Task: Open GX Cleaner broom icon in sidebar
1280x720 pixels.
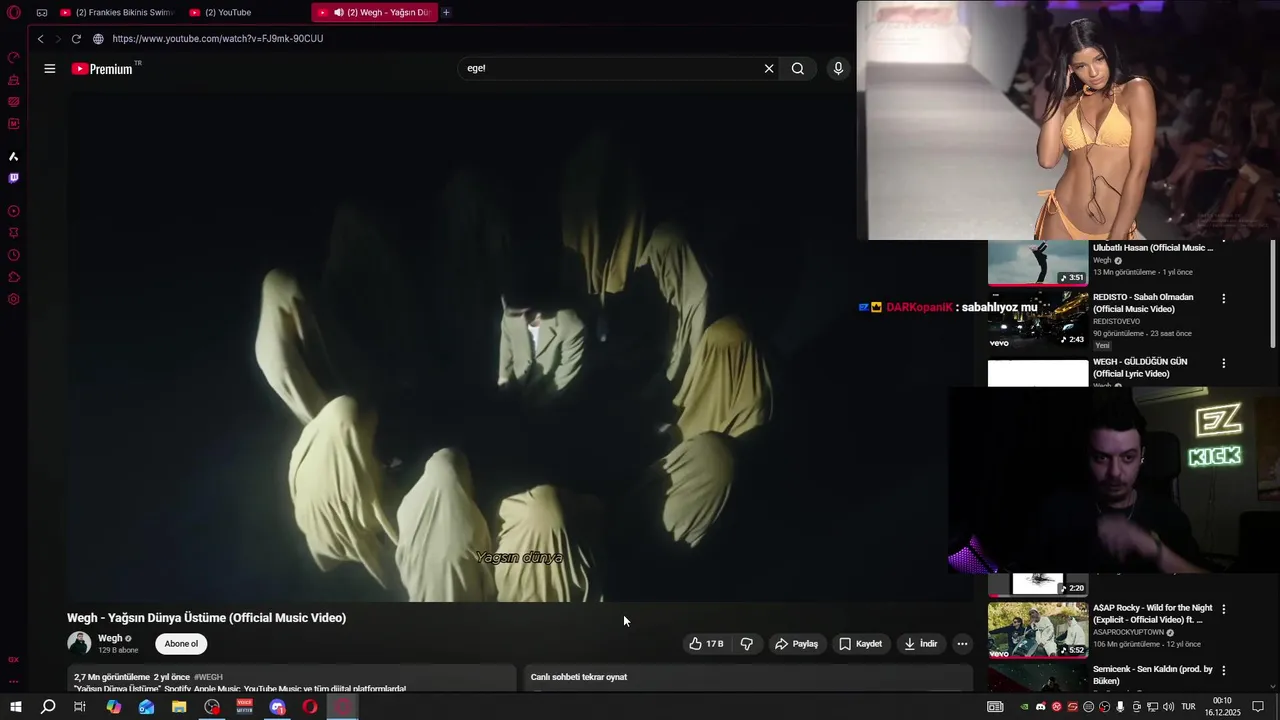Action: coord(14,79)
